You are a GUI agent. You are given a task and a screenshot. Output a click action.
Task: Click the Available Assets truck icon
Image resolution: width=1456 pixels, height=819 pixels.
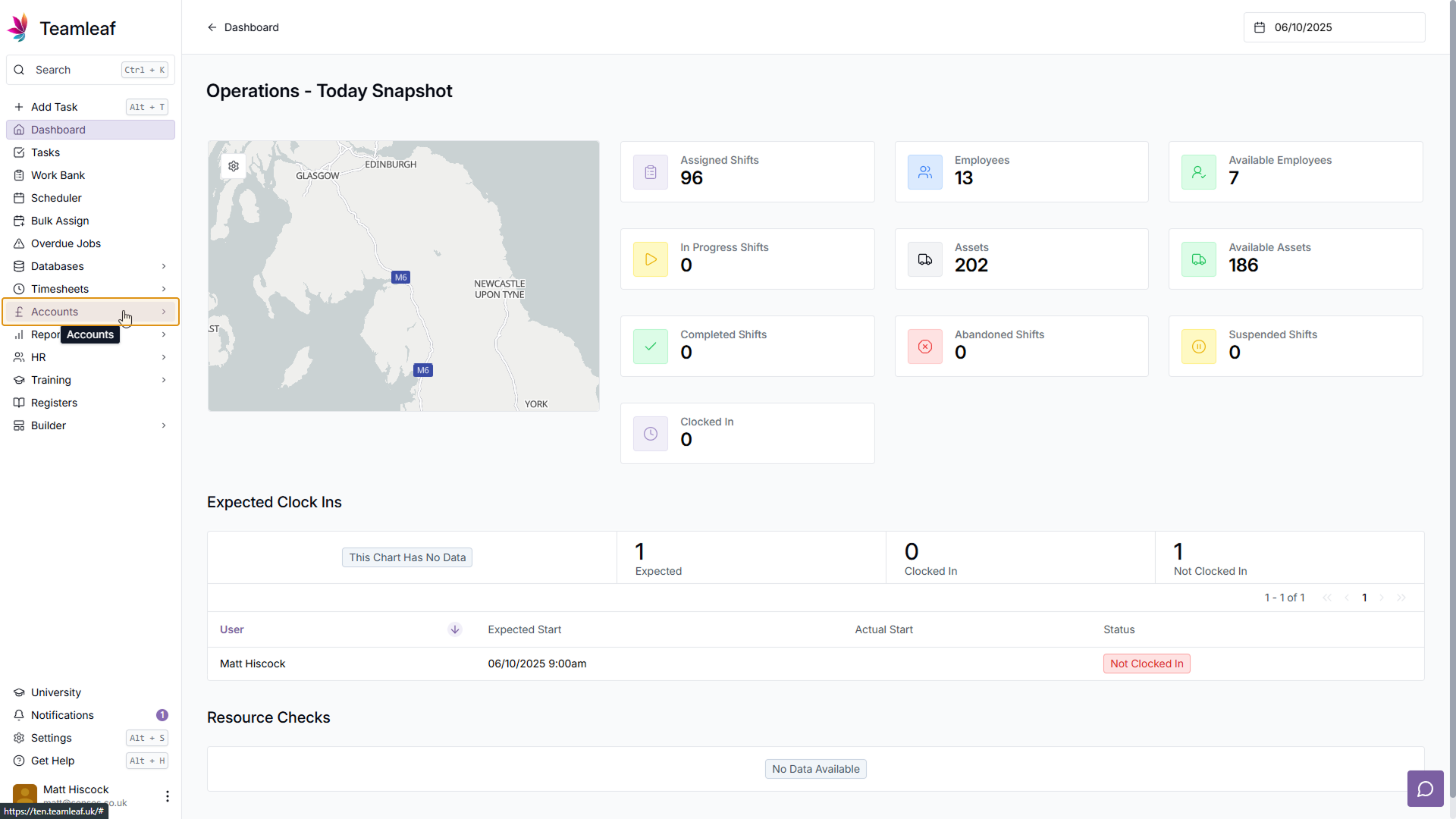click(x=1198, y=259)
